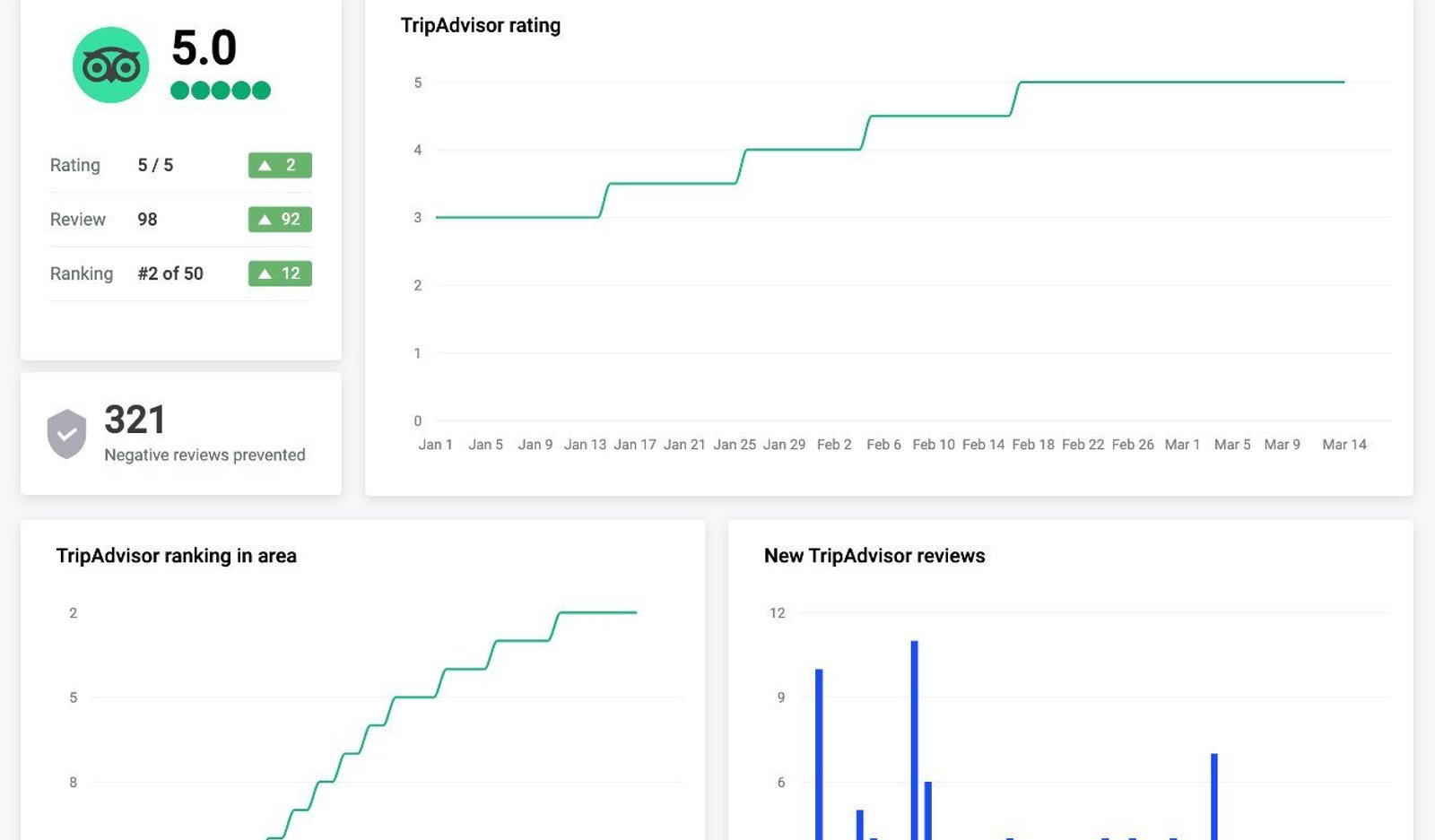Click the Negative reviews prevented label
The image size is (1435, 840).
[x=204, y=455]
